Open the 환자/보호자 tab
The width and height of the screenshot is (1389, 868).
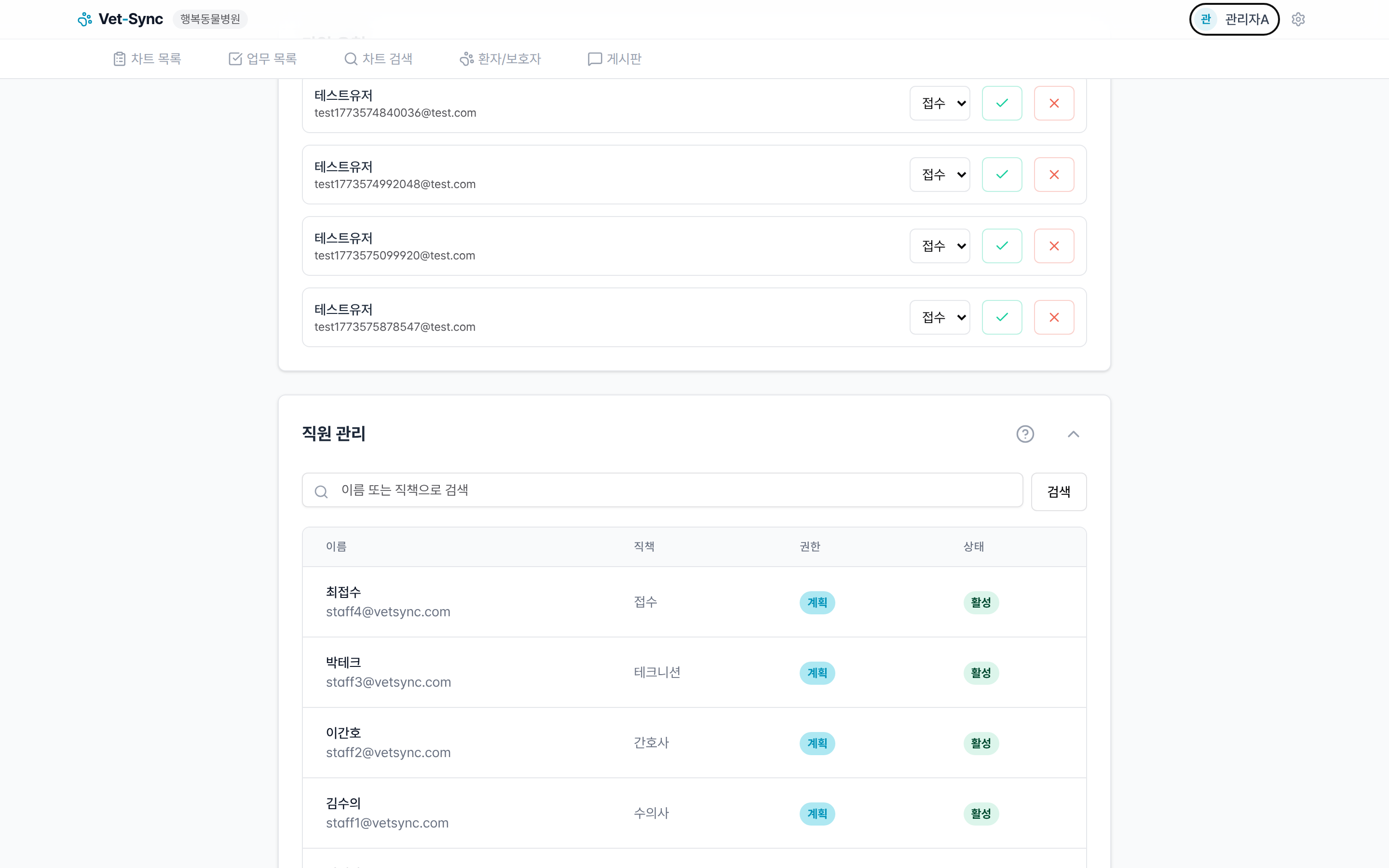(x=500, y=58)
